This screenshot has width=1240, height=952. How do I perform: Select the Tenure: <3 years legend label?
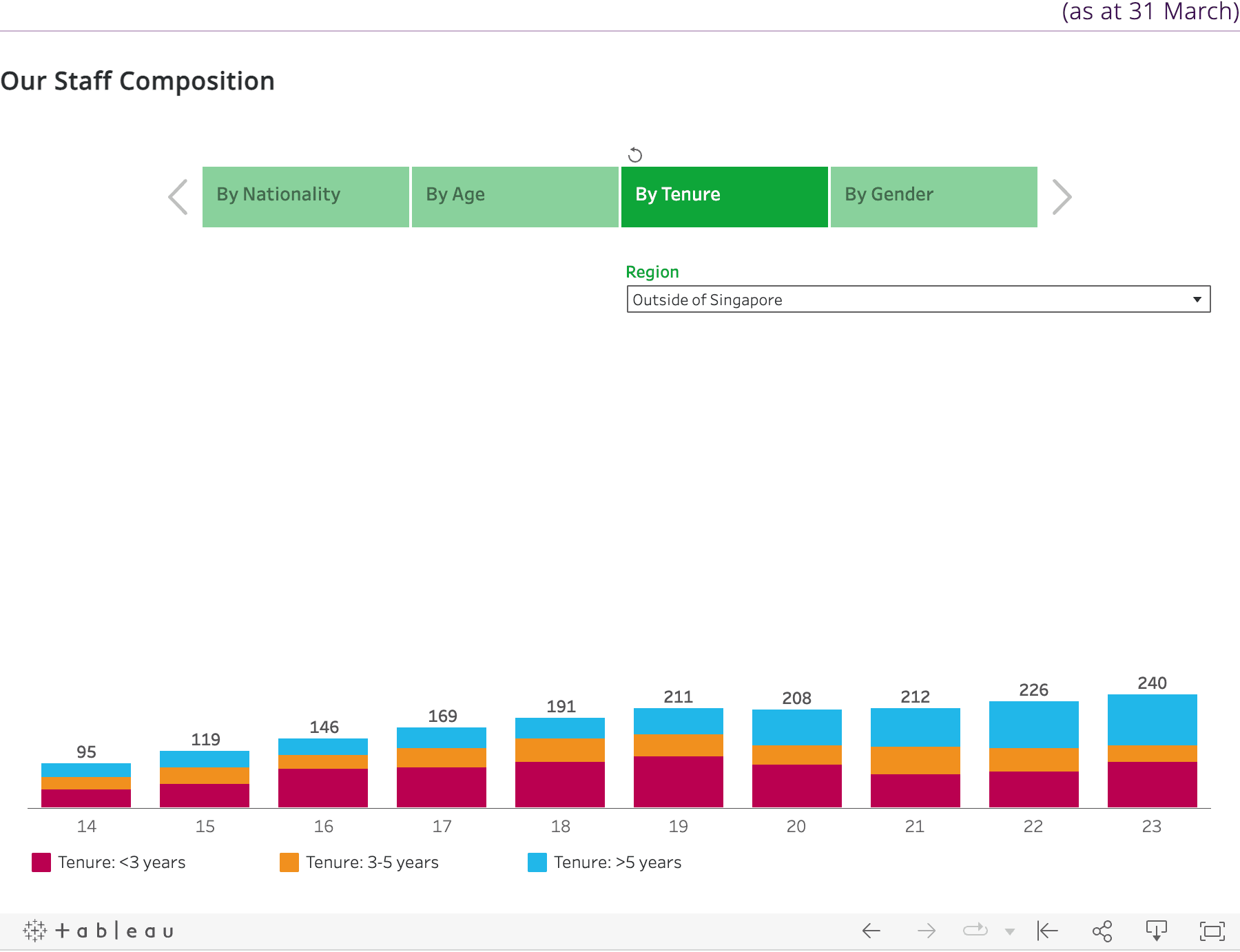122,862
